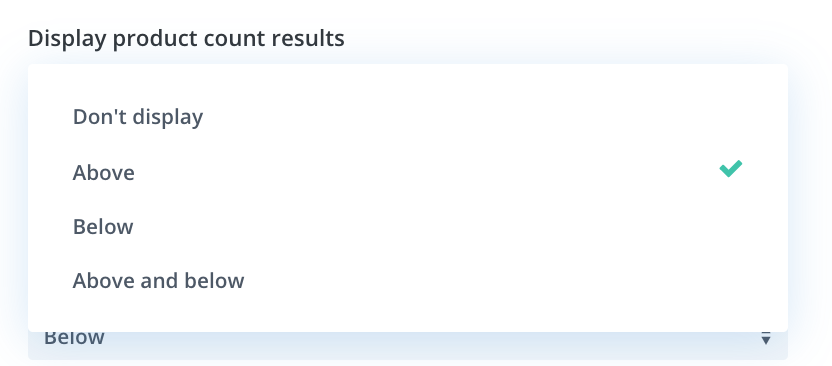
Task: Keep the currently checked Above entry
Action: pyautogui.click(x=408, y=172)
